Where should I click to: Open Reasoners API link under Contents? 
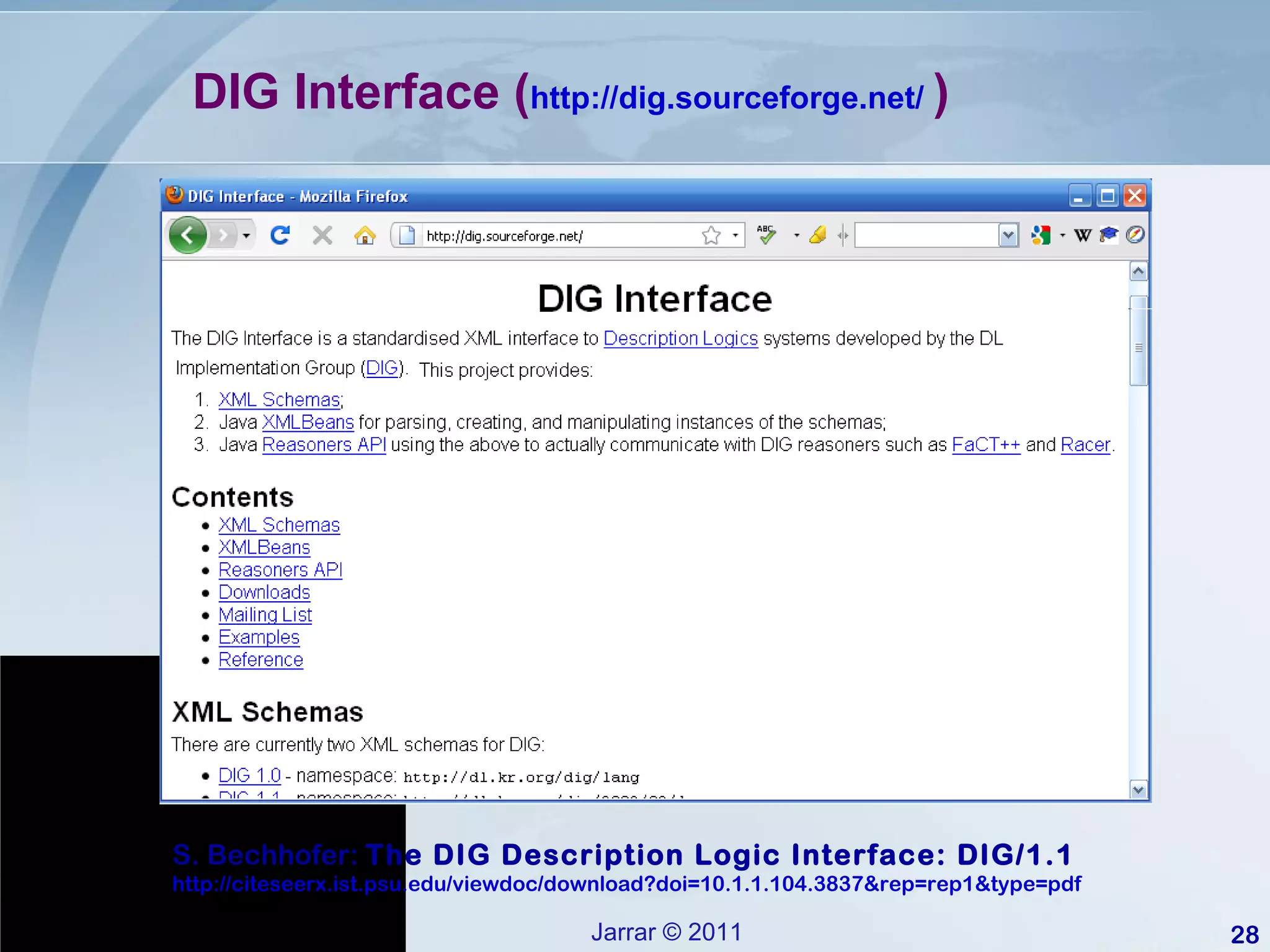[280, 570]
